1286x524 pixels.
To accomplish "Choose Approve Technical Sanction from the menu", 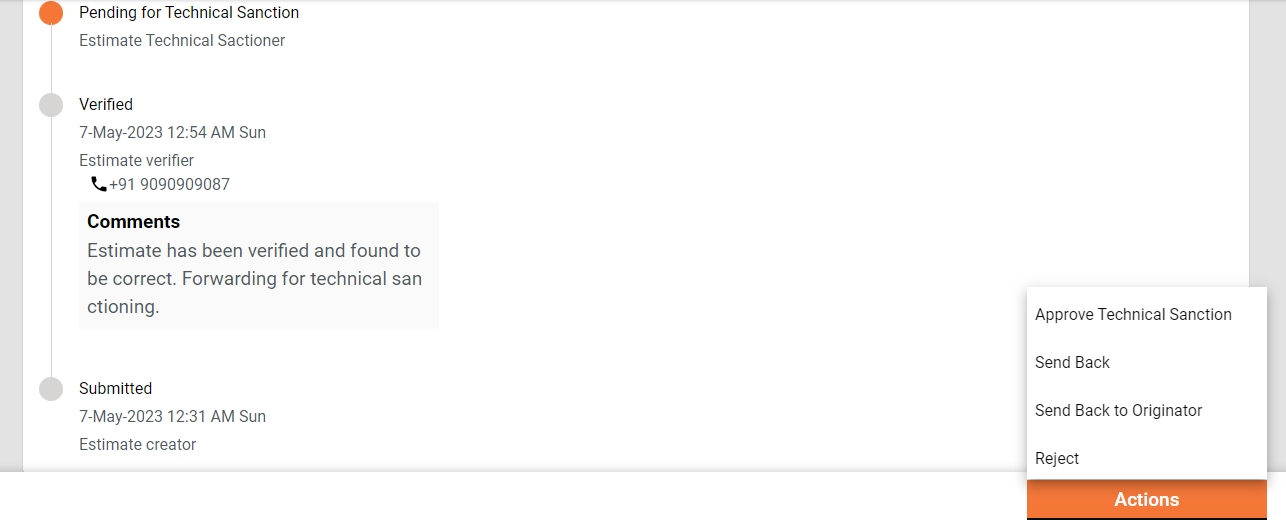I will click(x=1133, y=314).
